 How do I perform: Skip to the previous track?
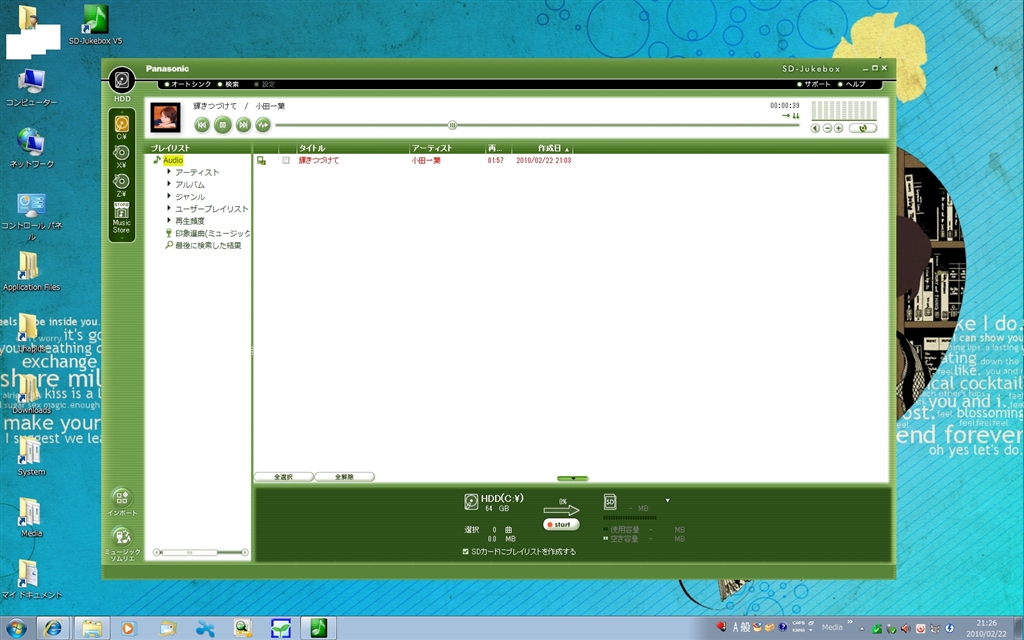tap(201, 125)
